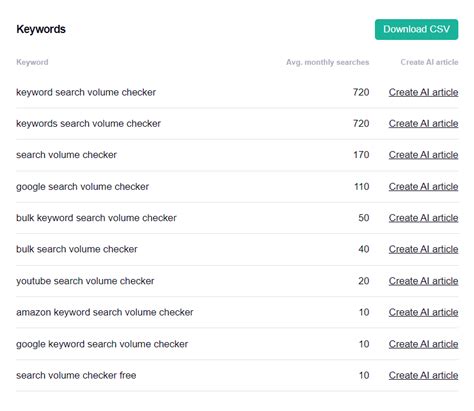Select text 'amazon keyword search volume checker'
The image size is (474, 411).
pyautogui.click(x=105, y=312)
